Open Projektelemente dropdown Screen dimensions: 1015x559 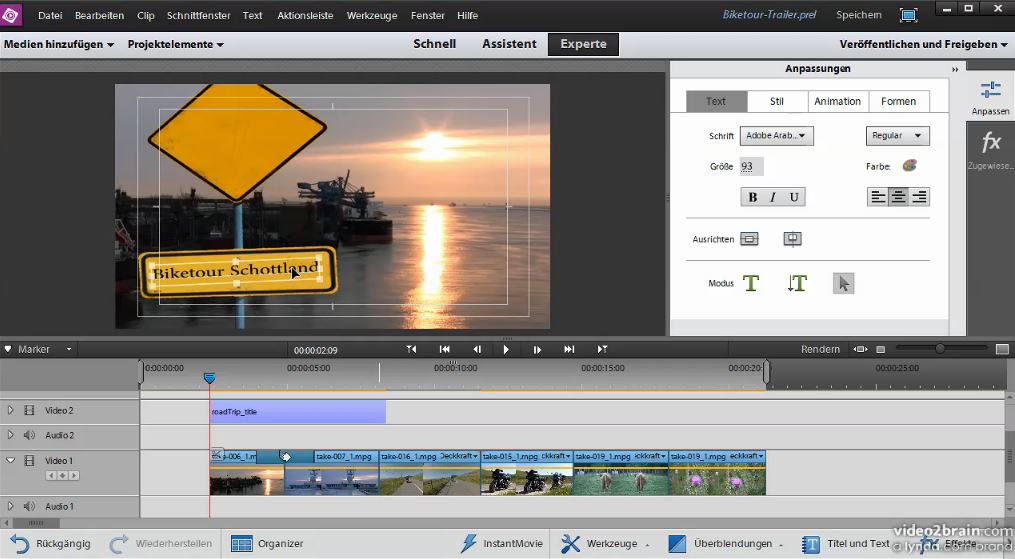(175, 44)
